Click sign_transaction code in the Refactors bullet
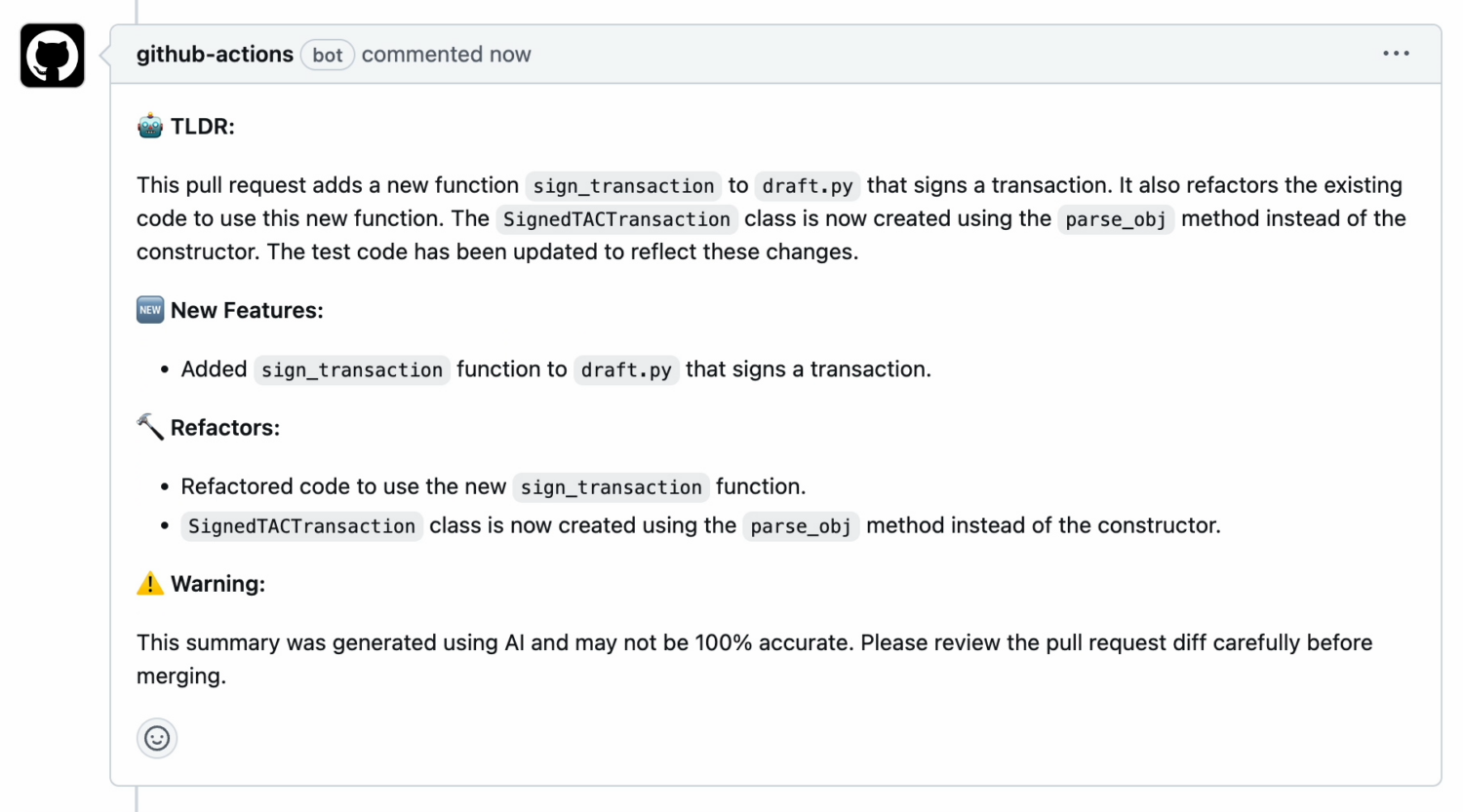Viewport: 1463px width, 812px height. click(611, 487)
